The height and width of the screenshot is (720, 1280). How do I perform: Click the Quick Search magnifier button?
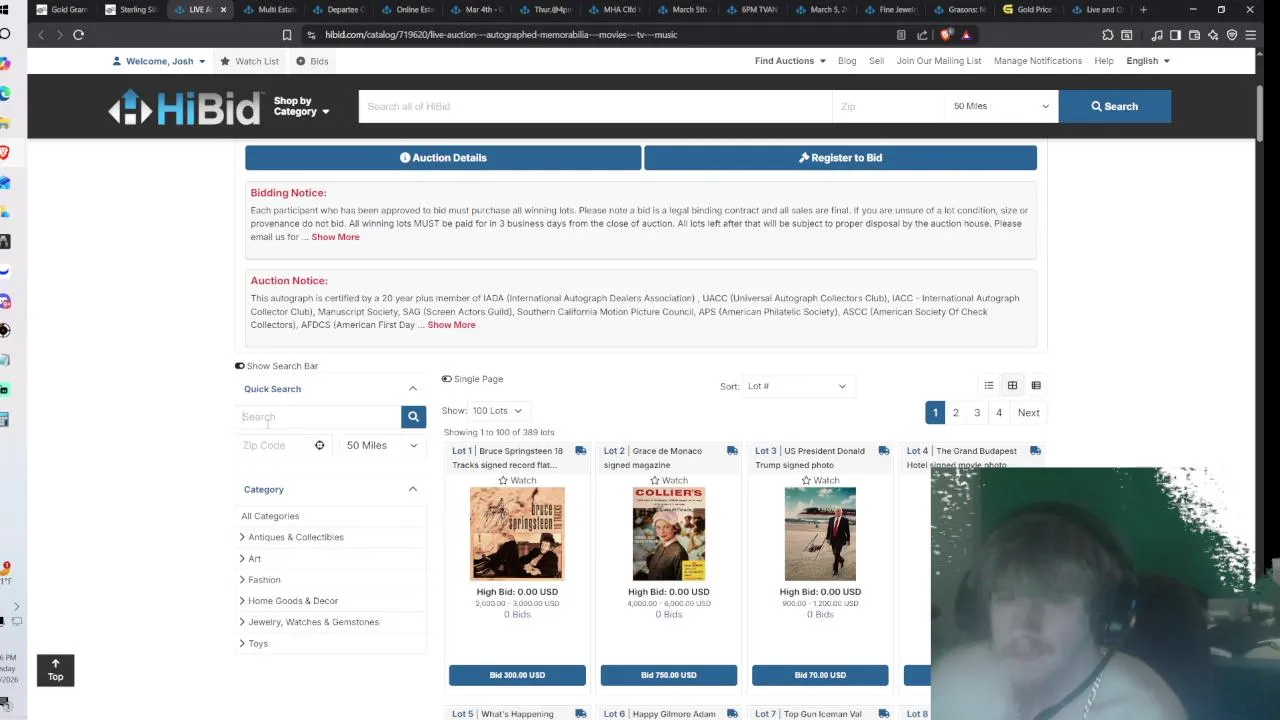413,417
